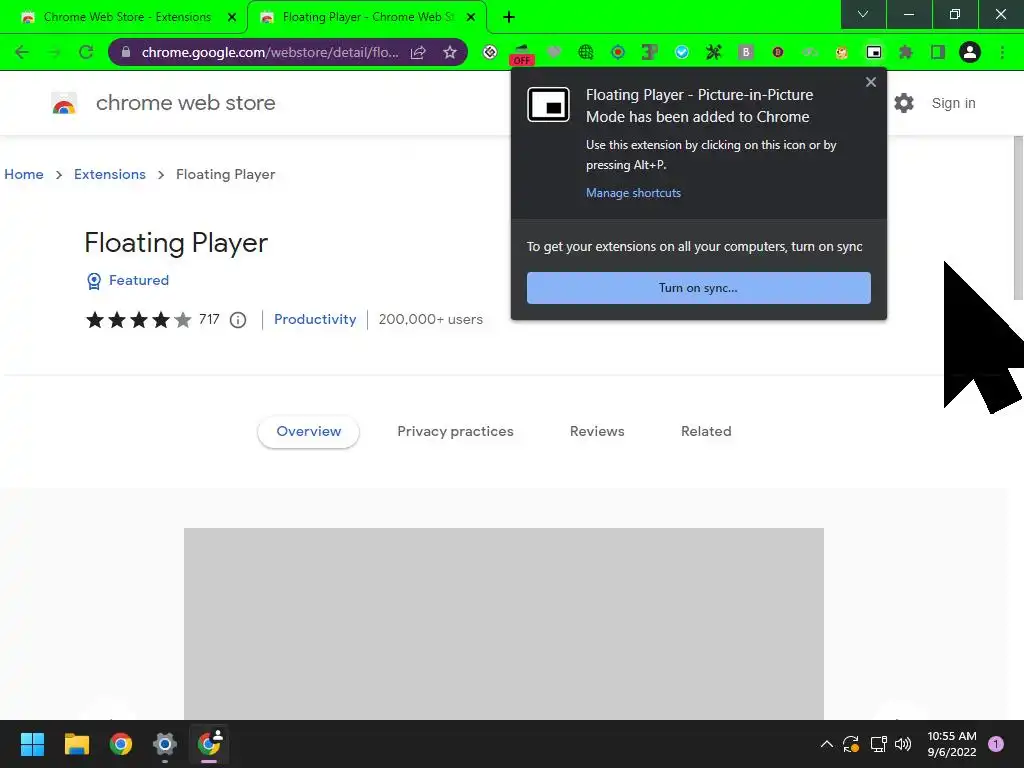Go to Extensions breadcrumb
This screenshot has width=1024, height=768.
[x=110, y=174]
